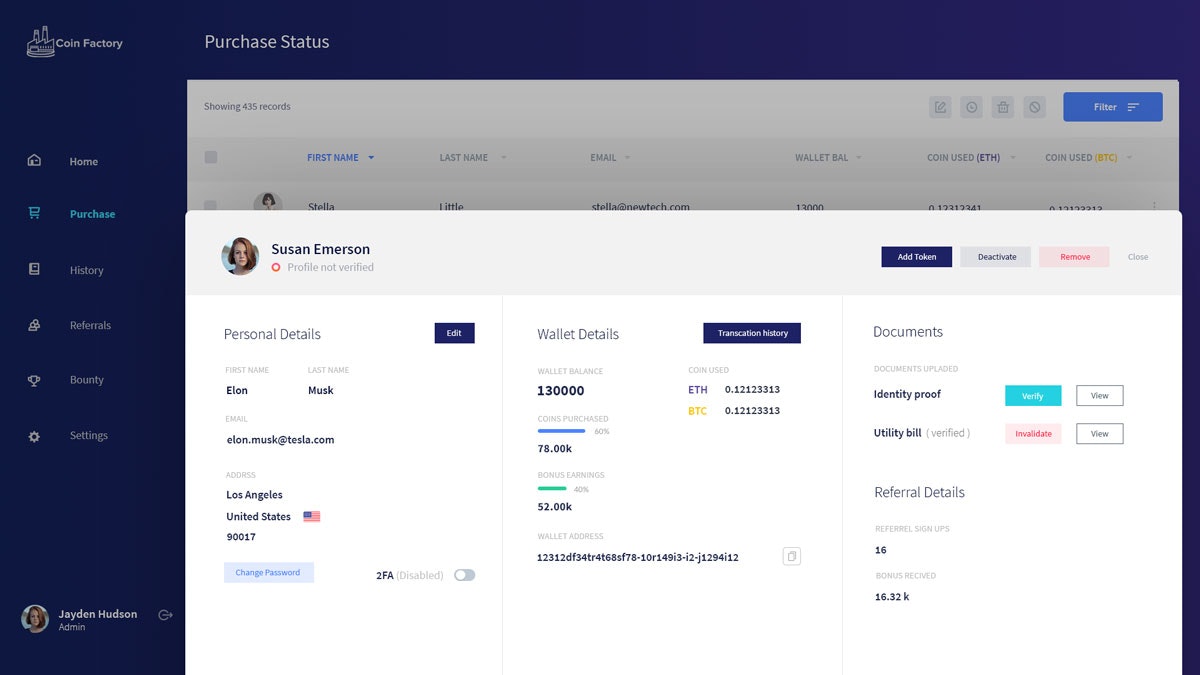Open Bounty in sidebar
Image resolution: width=1200 pixels, height=675 pixels.
(x=87, y=380)
